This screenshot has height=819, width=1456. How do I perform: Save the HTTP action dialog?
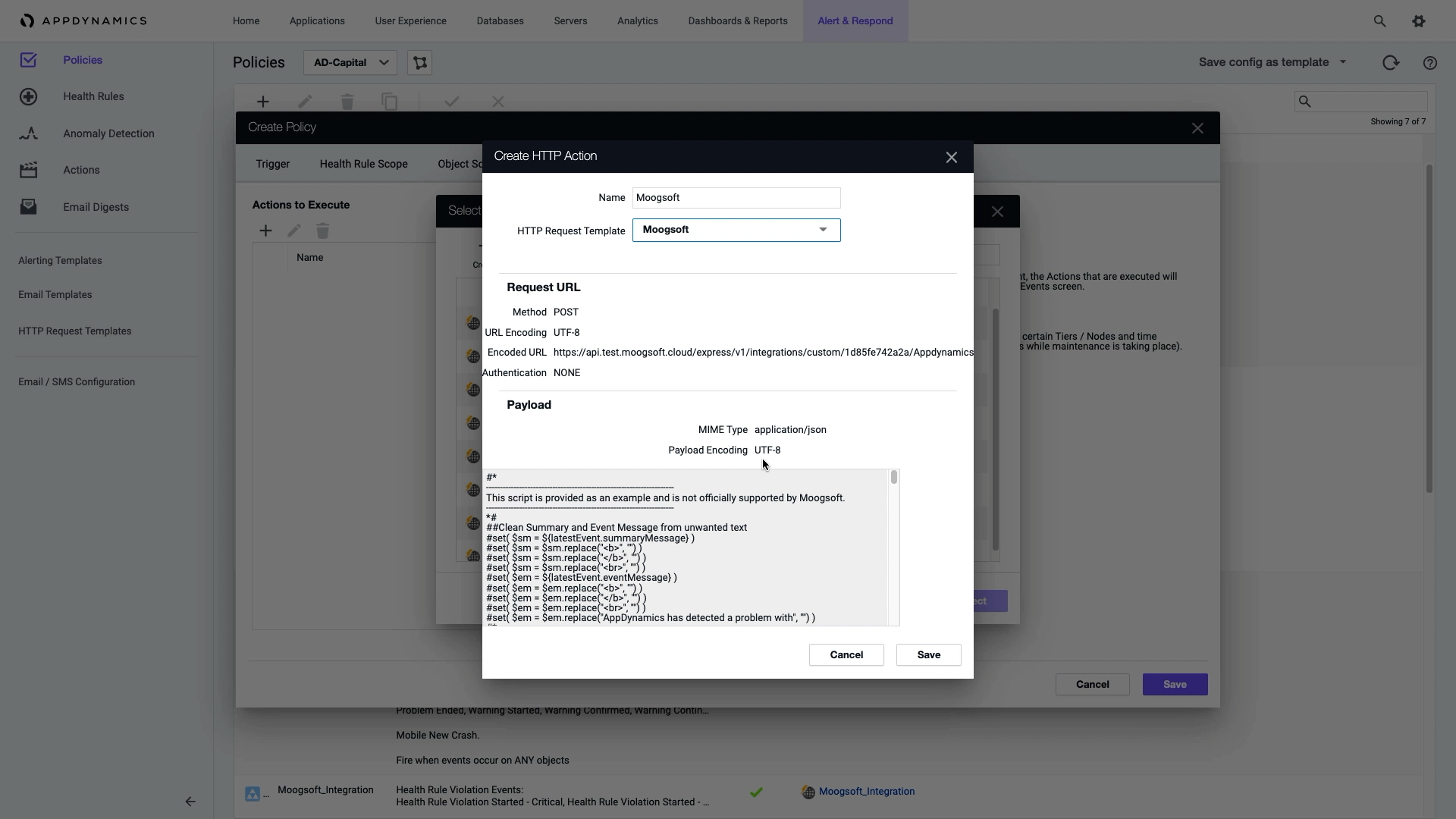click(x=929, y=655)
